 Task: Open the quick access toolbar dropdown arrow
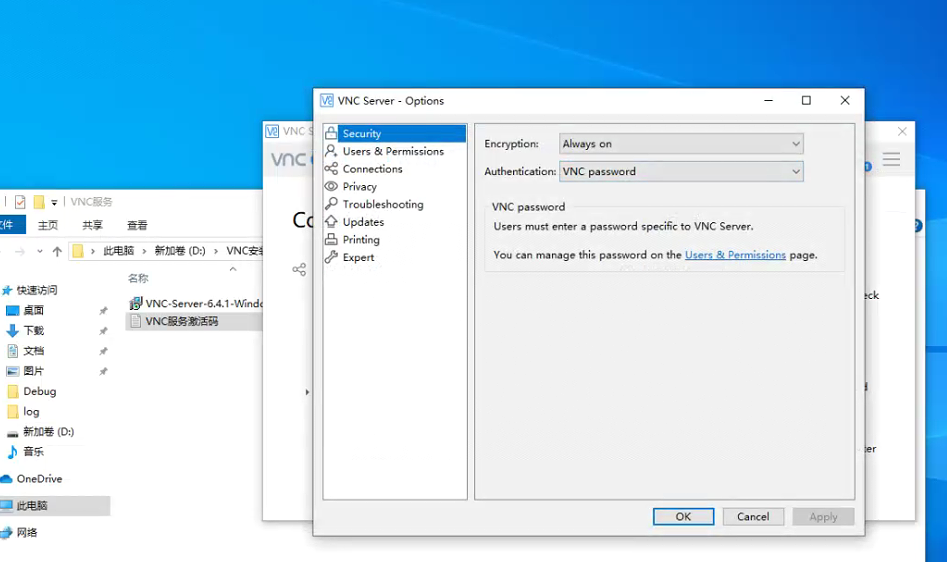[54, 203]
